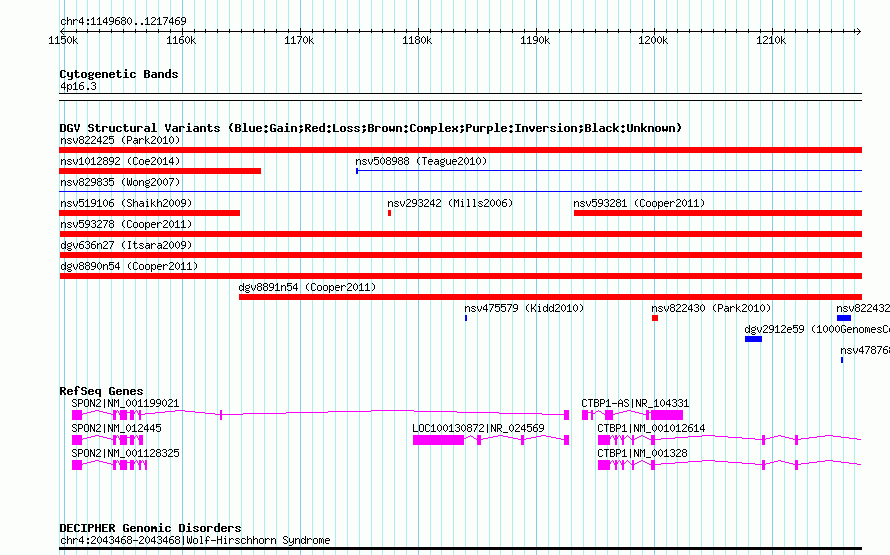Click the dgv8891n54 (Cooper2011) red bar
This screenshot has width=890, height=555.
click(551, 297)
